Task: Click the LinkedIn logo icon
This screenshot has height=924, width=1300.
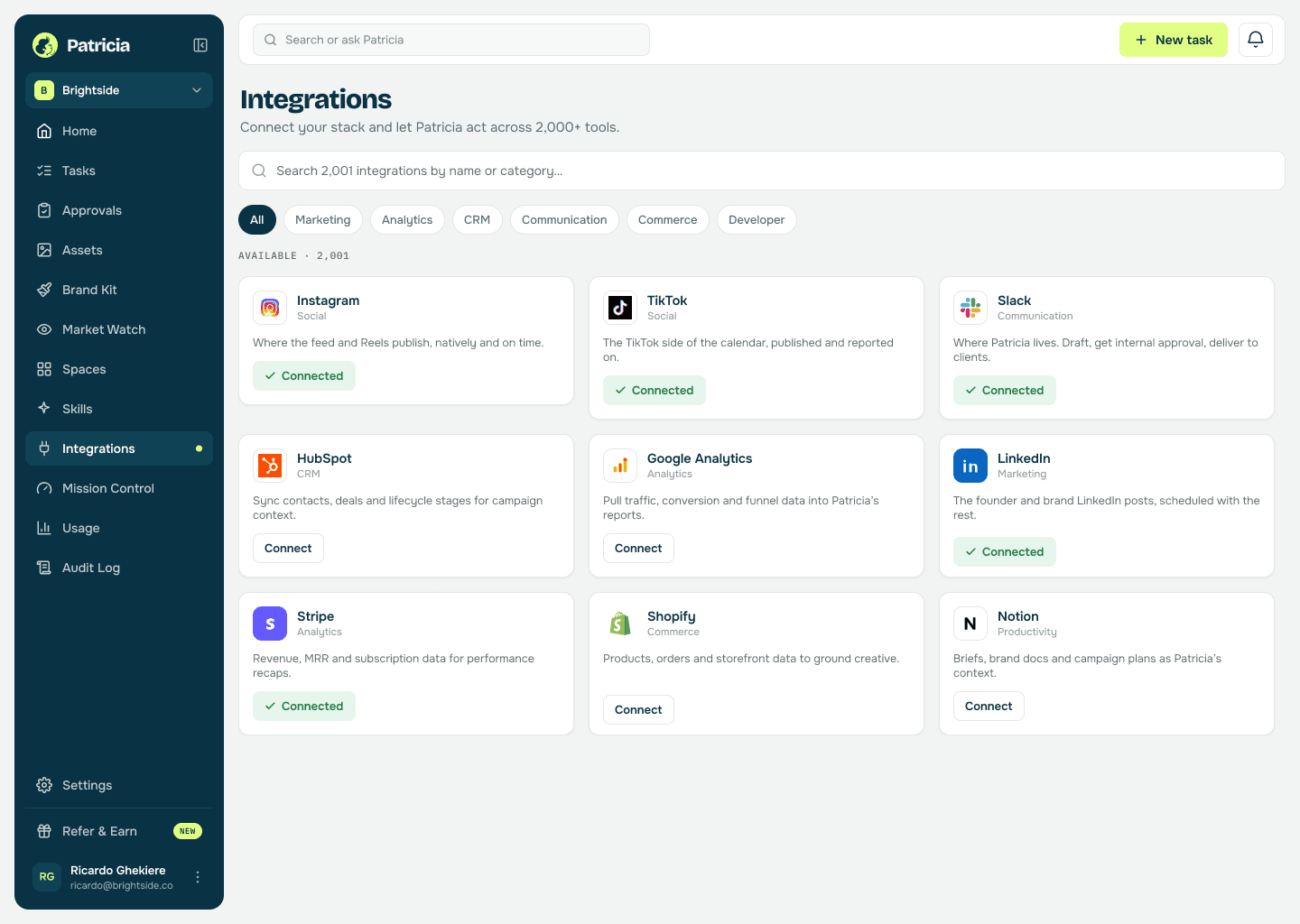Action: 970,466
